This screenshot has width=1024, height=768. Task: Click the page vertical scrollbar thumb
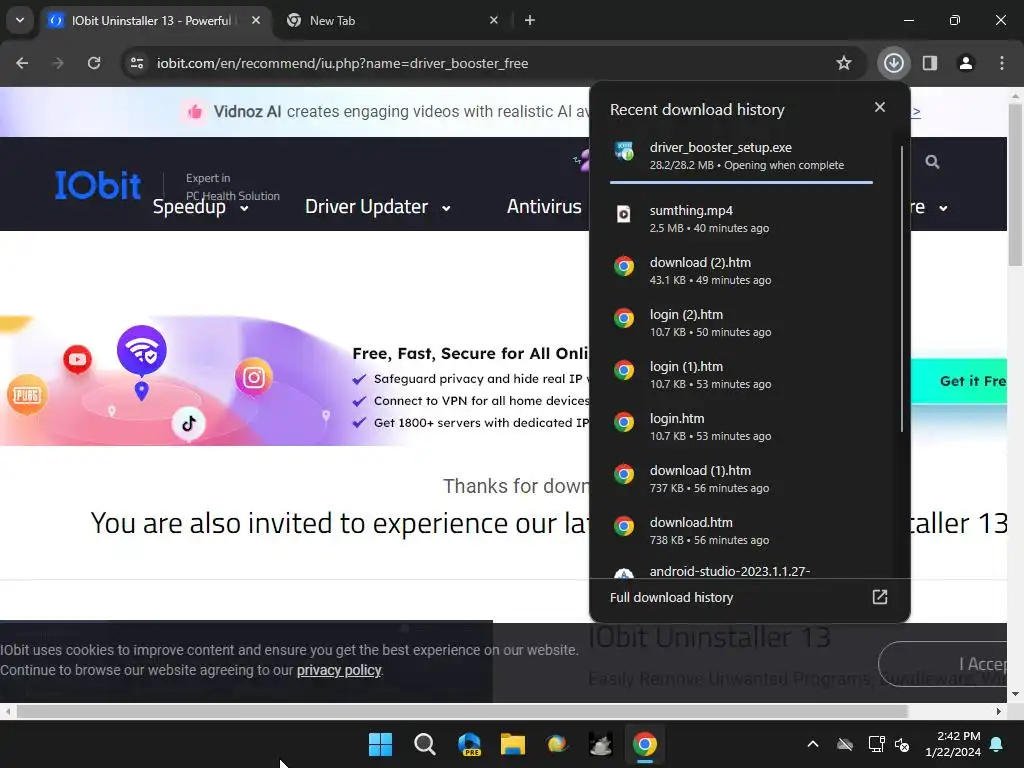click(1015, 185)
